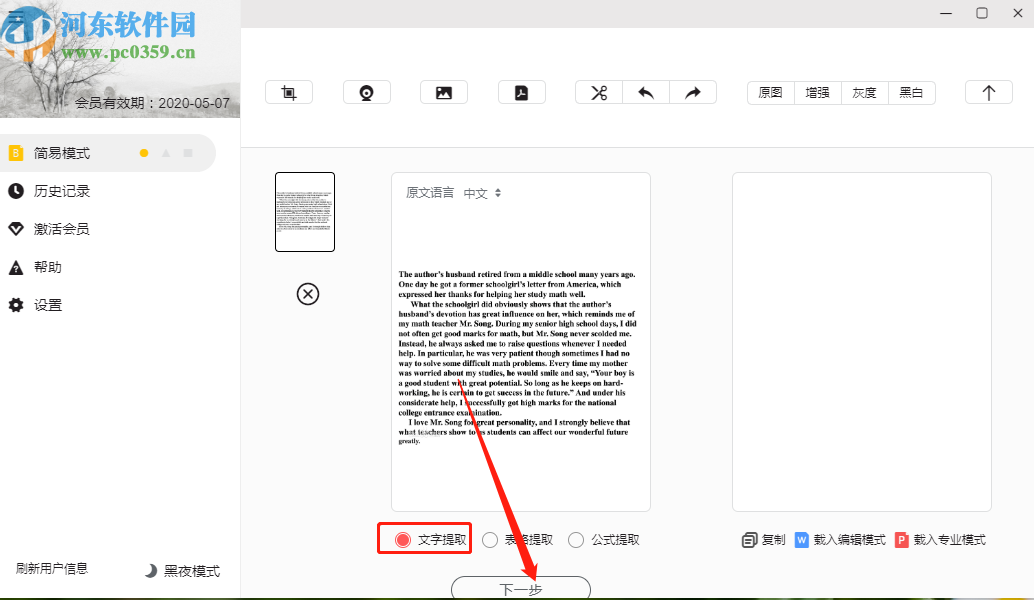
Task: Click the 下一步 button
Action: point(521,588)
